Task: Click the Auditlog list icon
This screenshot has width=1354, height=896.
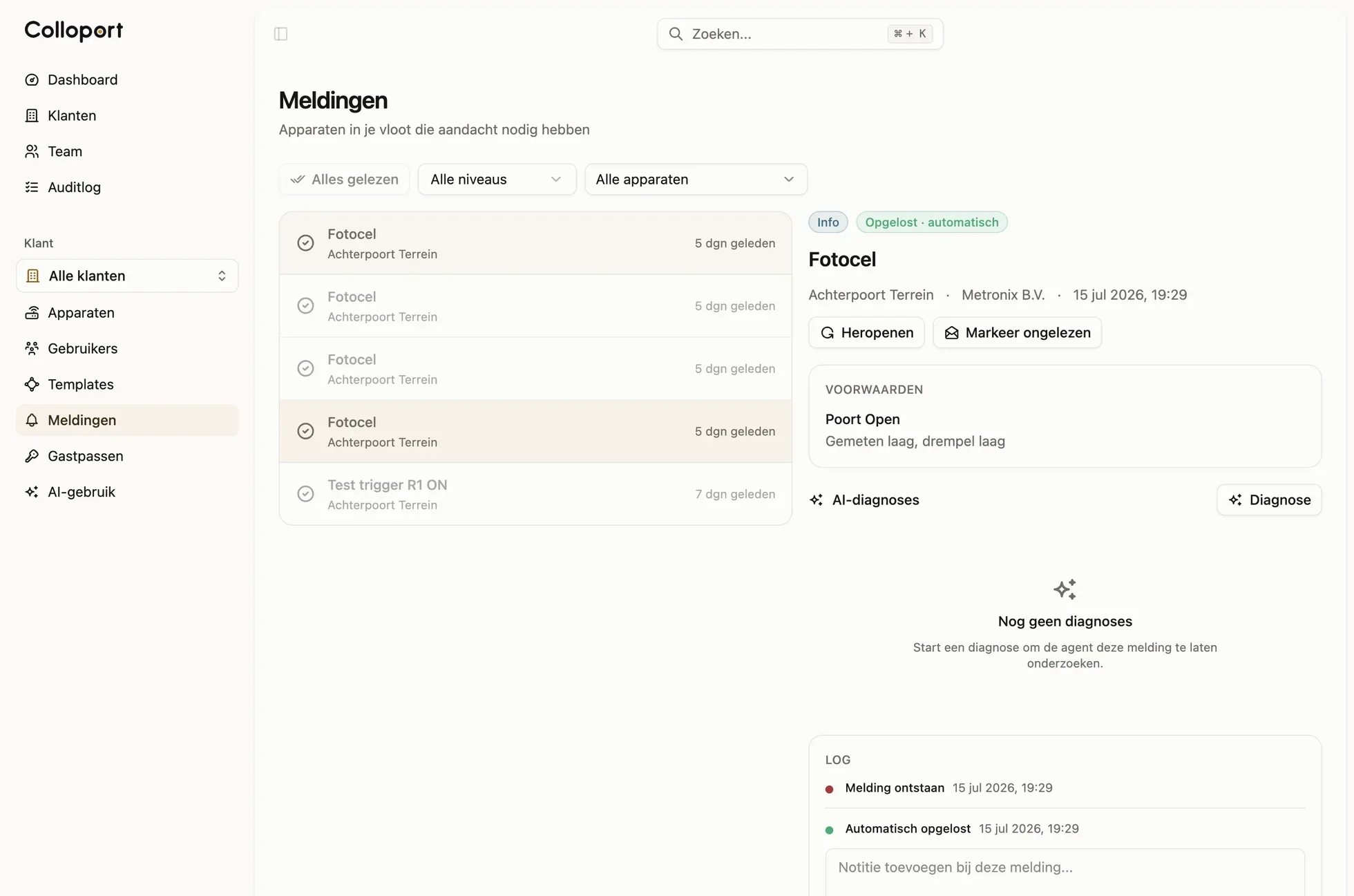Action: [32, 188]
